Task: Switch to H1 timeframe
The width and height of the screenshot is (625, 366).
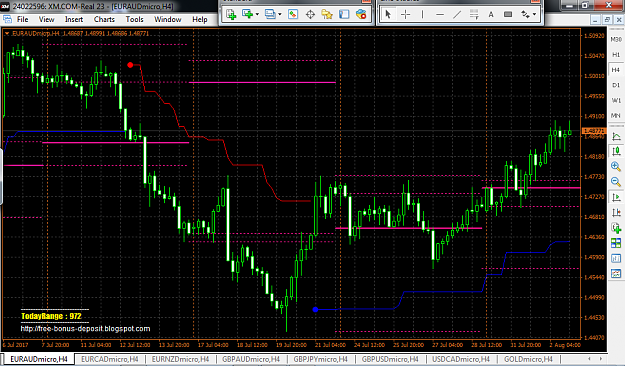Action: pyautogui.click(x=616, y=55)
